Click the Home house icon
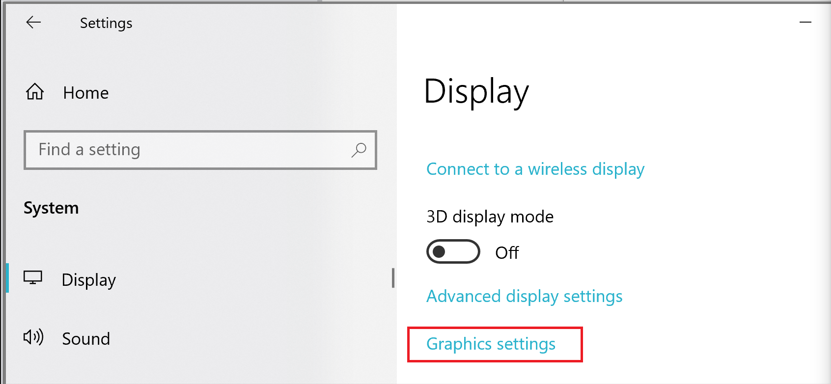The width and height of the screenshot is (831, 384). point(35,93)
